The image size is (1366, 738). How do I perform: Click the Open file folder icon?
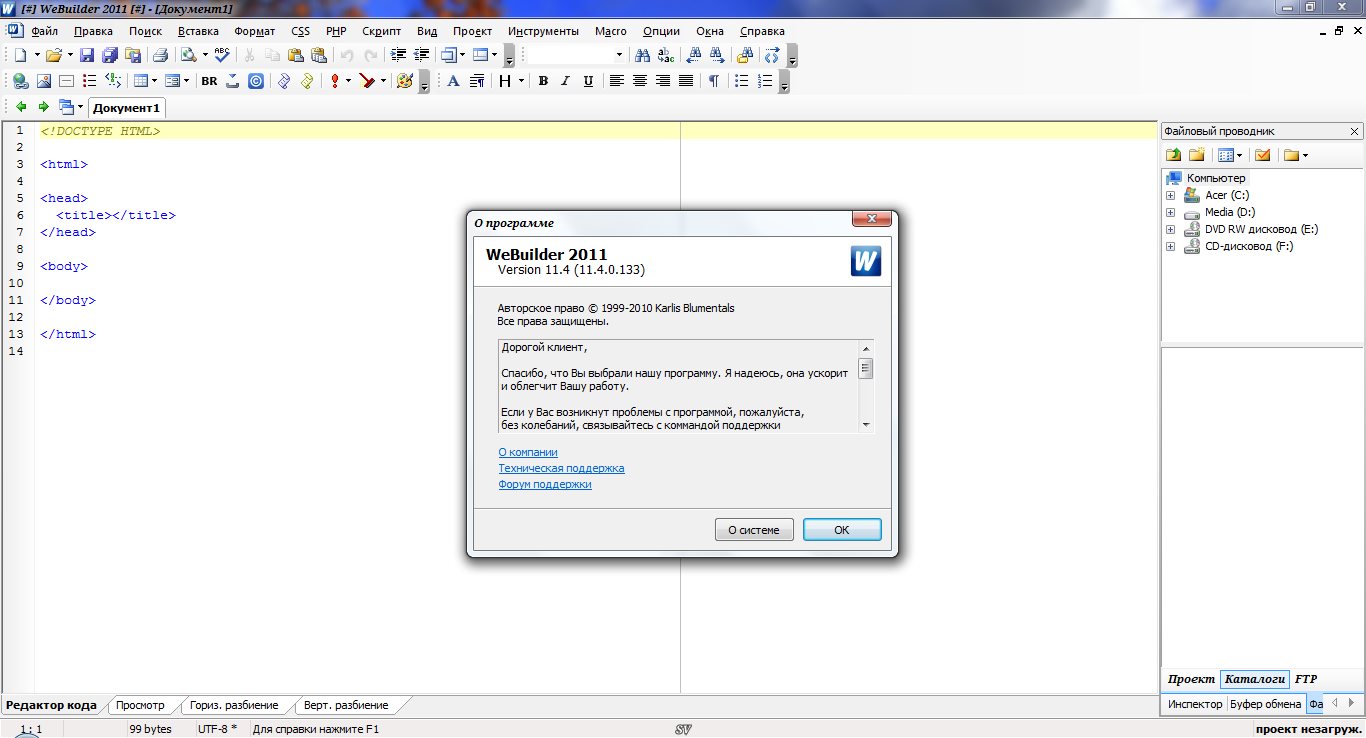(54, 55)
